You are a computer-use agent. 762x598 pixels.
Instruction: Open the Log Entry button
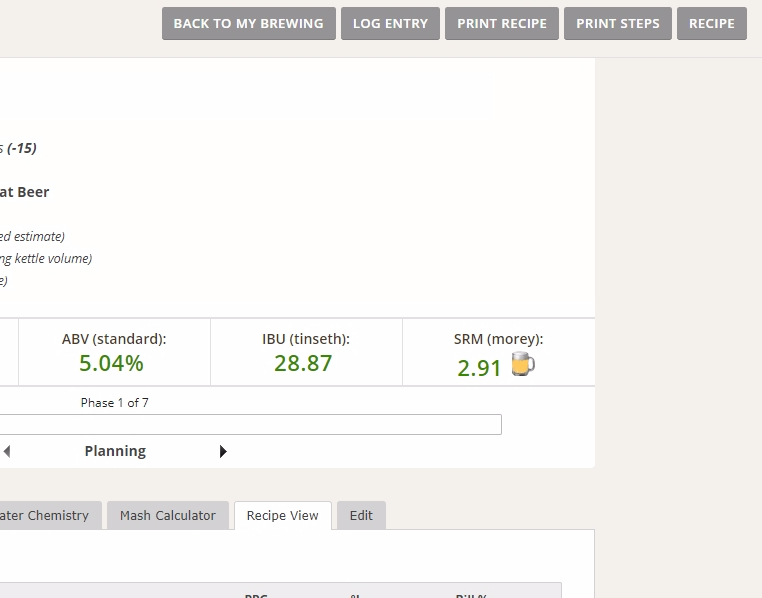point(390,23)
